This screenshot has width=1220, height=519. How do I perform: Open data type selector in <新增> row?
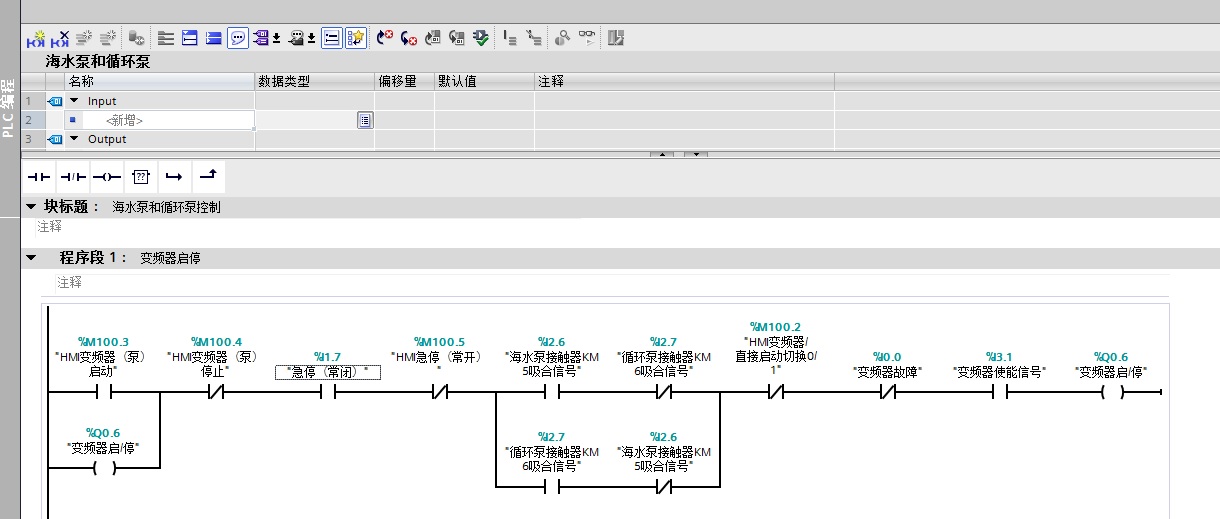(x=365, y=120)
